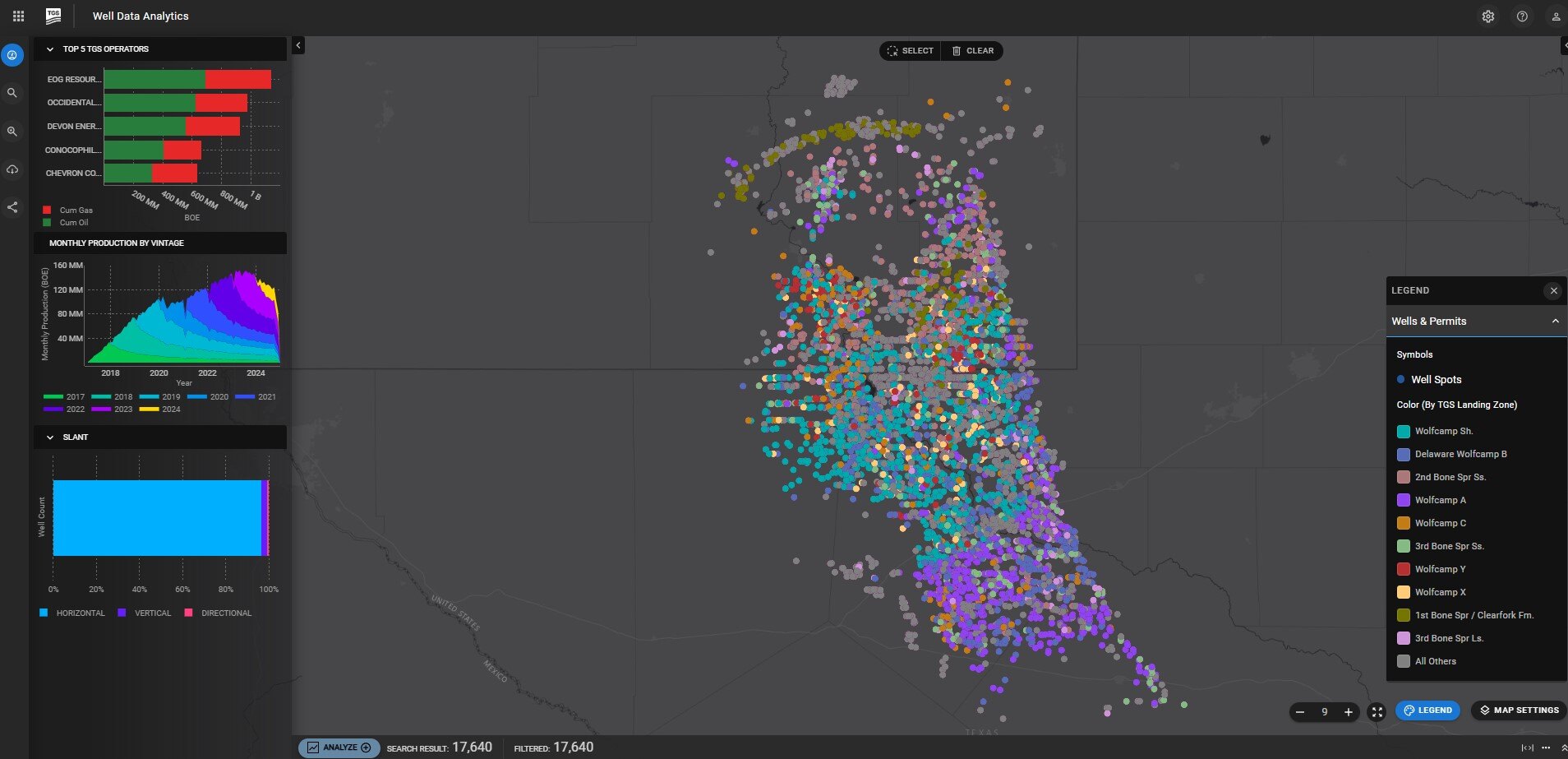1568x759 pixels.
Task: Collapse the Wells & Permits legend section
Action: pos(1556,321)
